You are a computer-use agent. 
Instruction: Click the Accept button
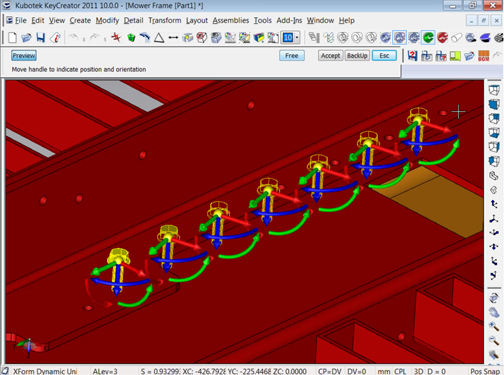(x=330, y=56)
